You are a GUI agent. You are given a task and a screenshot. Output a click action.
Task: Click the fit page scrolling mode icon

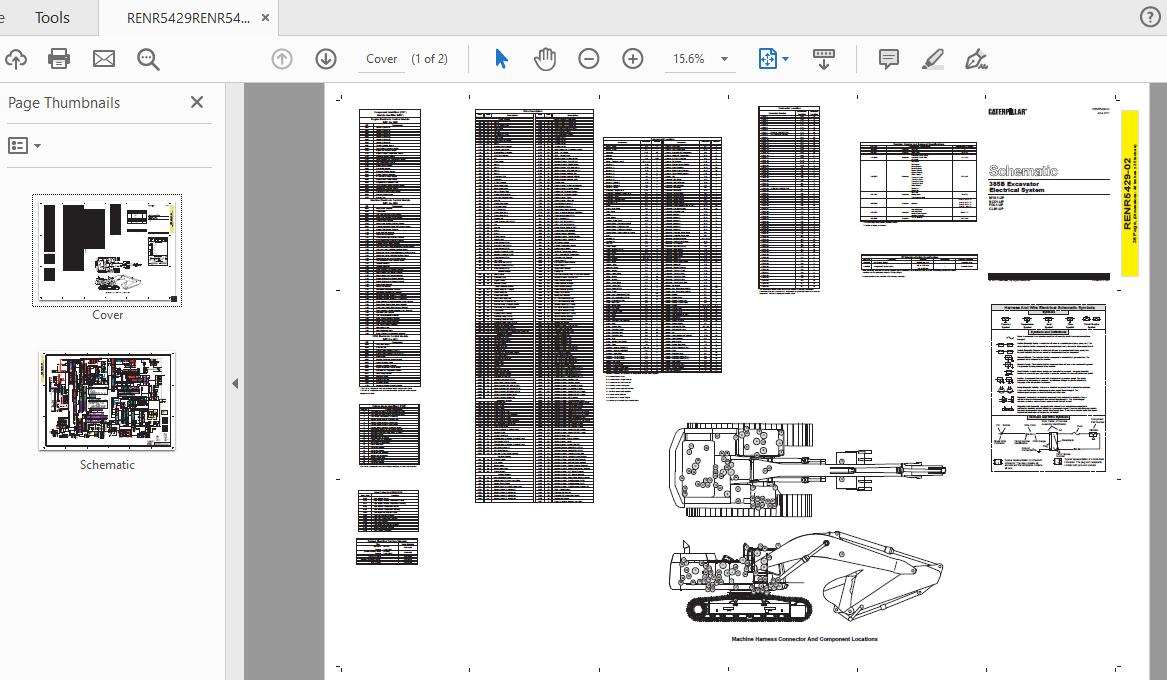click(x=767, y=59)
